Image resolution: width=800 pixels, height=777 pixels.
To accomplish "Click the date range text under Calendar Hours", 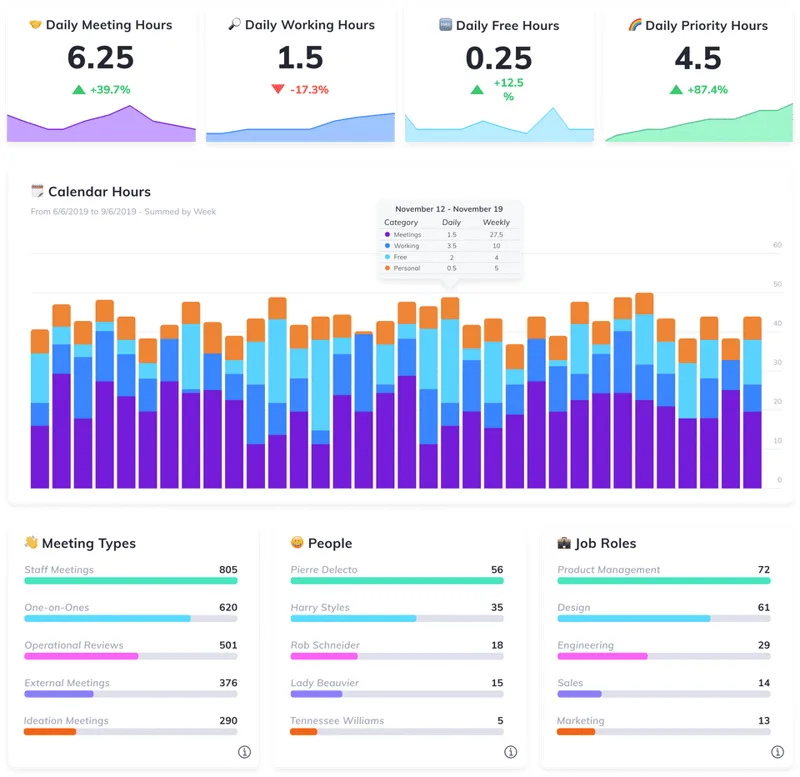I will (123, 211).
